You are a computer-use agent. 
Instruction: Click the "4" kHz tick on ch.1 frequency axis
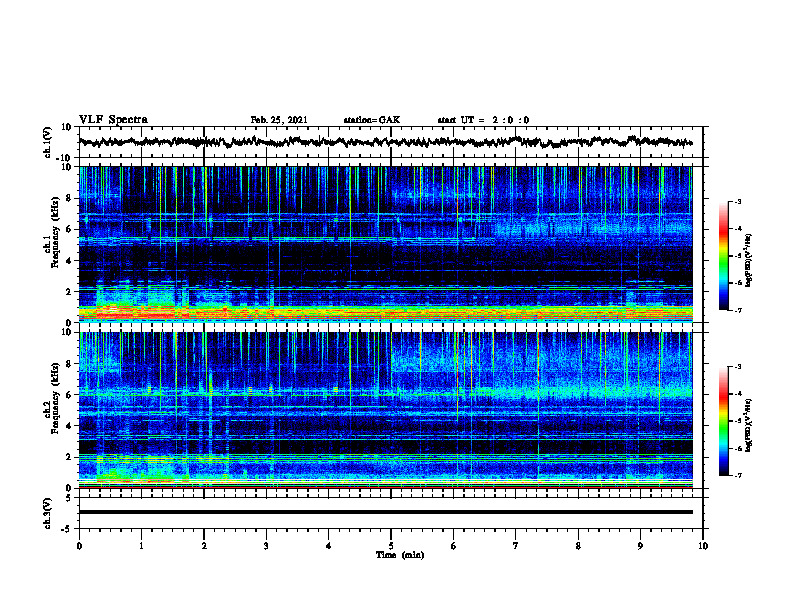(69, 261)
